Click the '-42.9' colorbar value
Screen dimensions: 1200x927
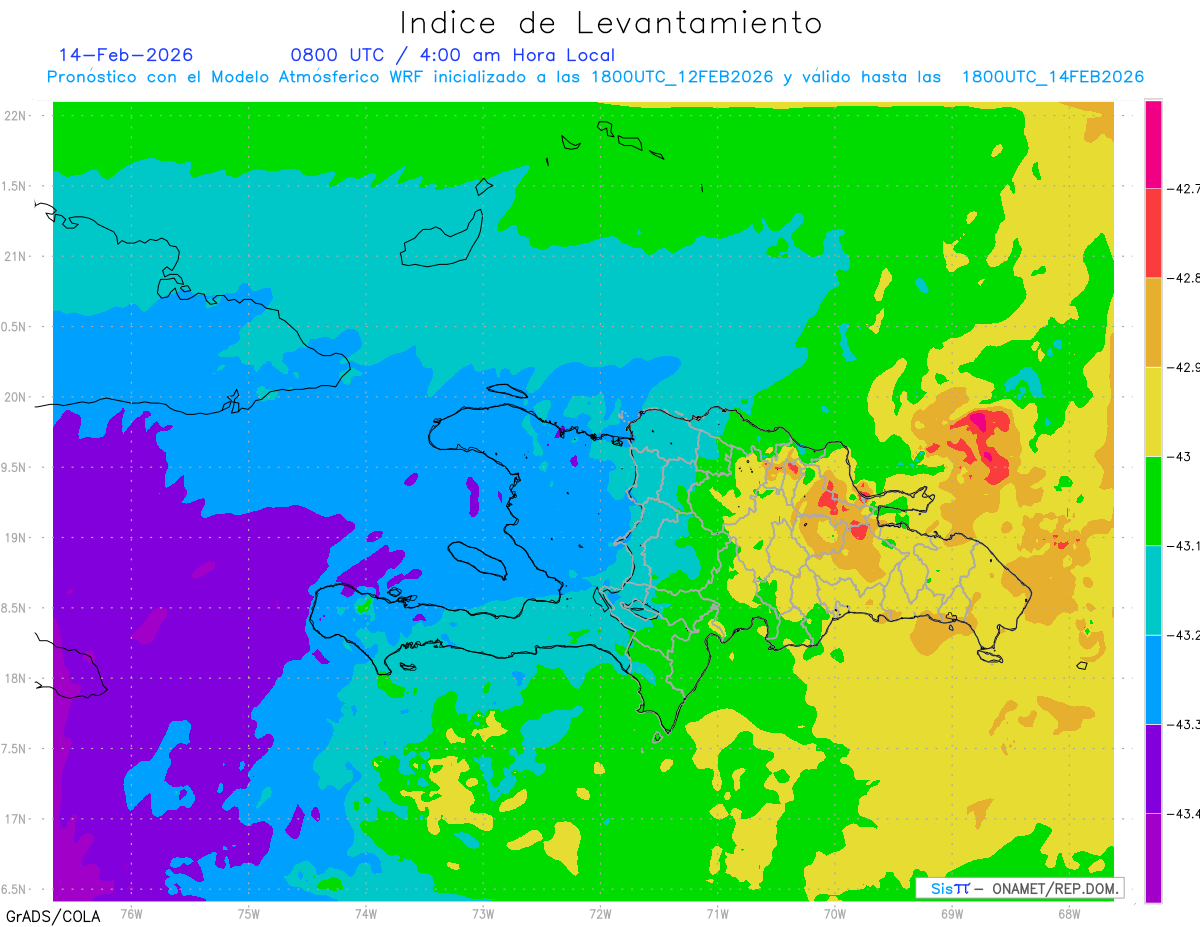pos(1184,367)
